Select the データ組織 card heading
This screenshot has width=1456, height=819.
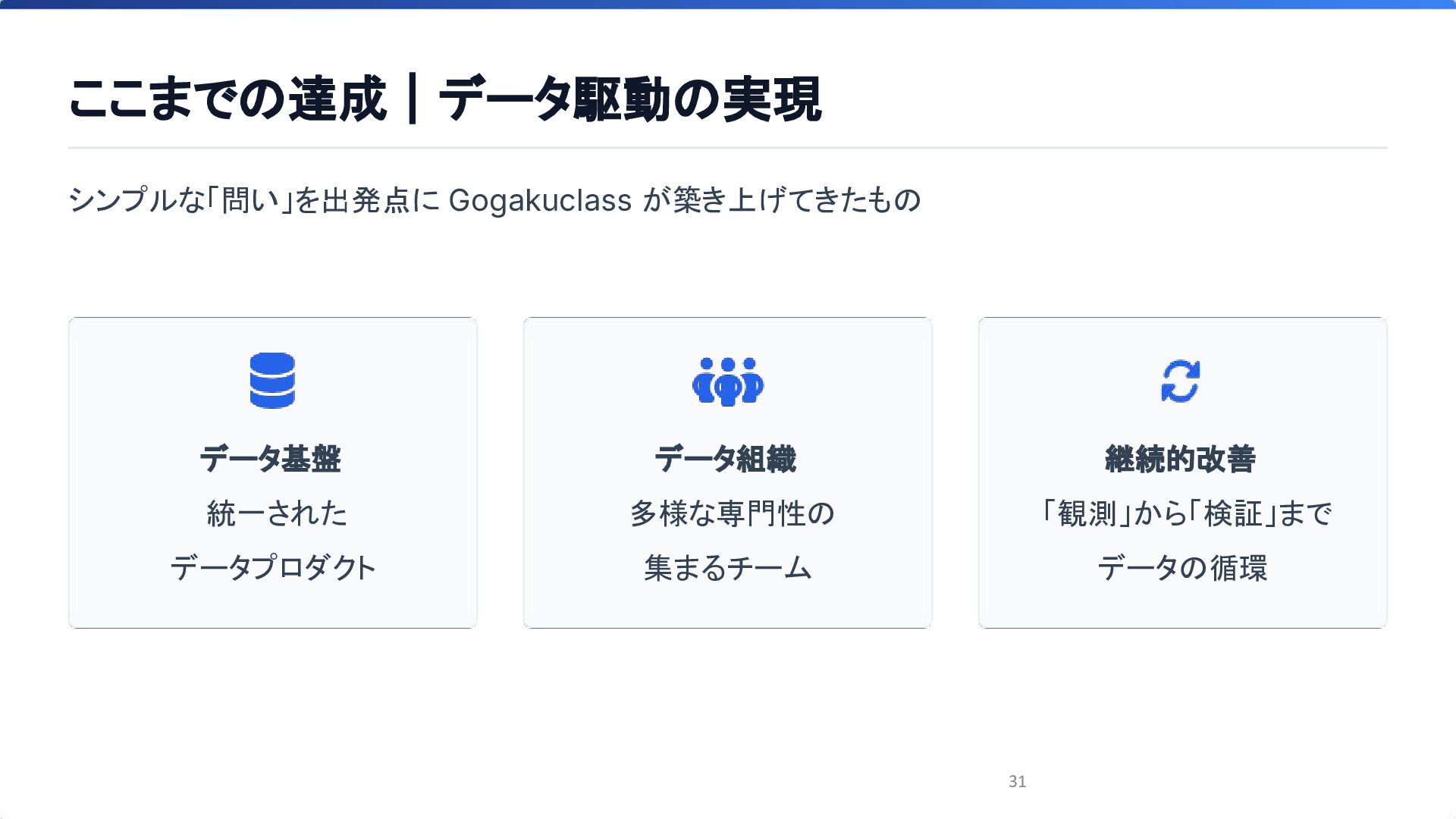coord(726,459)
